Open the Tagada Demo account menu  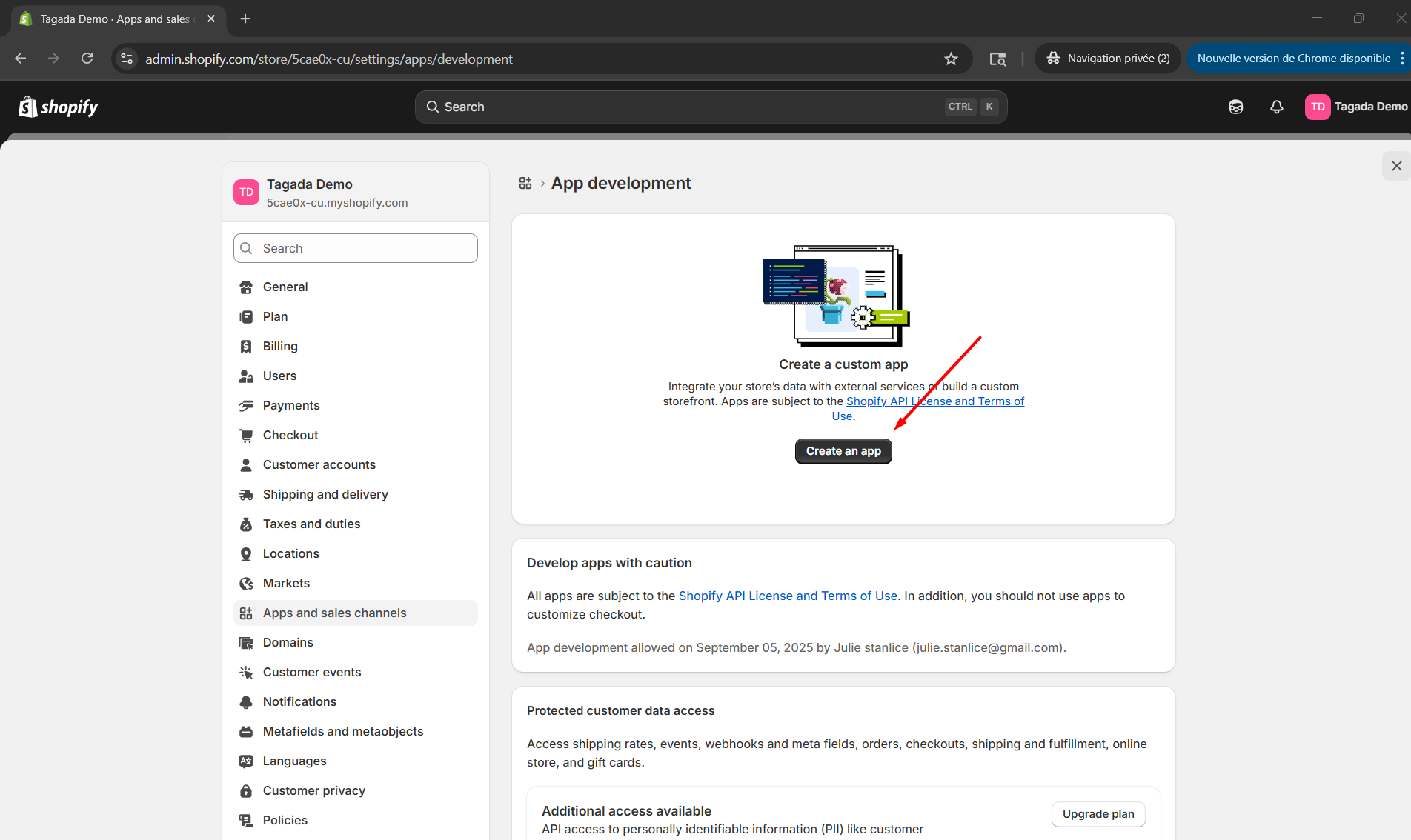(x=1356, y=107)
